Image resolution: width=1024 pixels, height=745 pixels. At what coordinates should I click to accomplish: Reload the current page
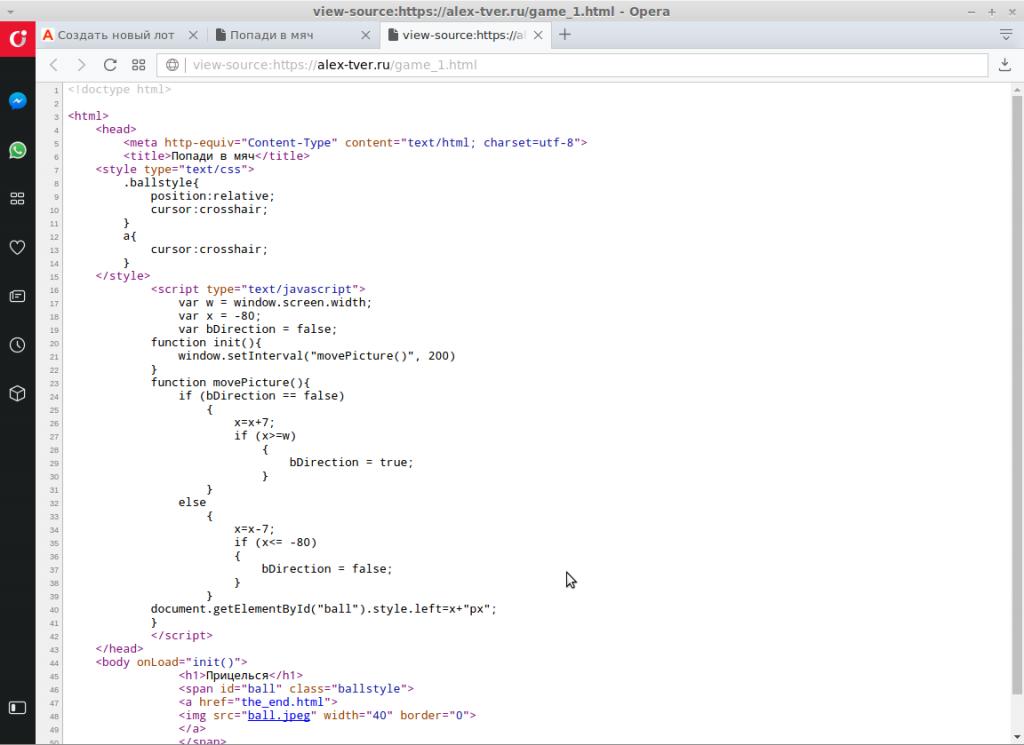pyautogui.click(x=110, y=65)
